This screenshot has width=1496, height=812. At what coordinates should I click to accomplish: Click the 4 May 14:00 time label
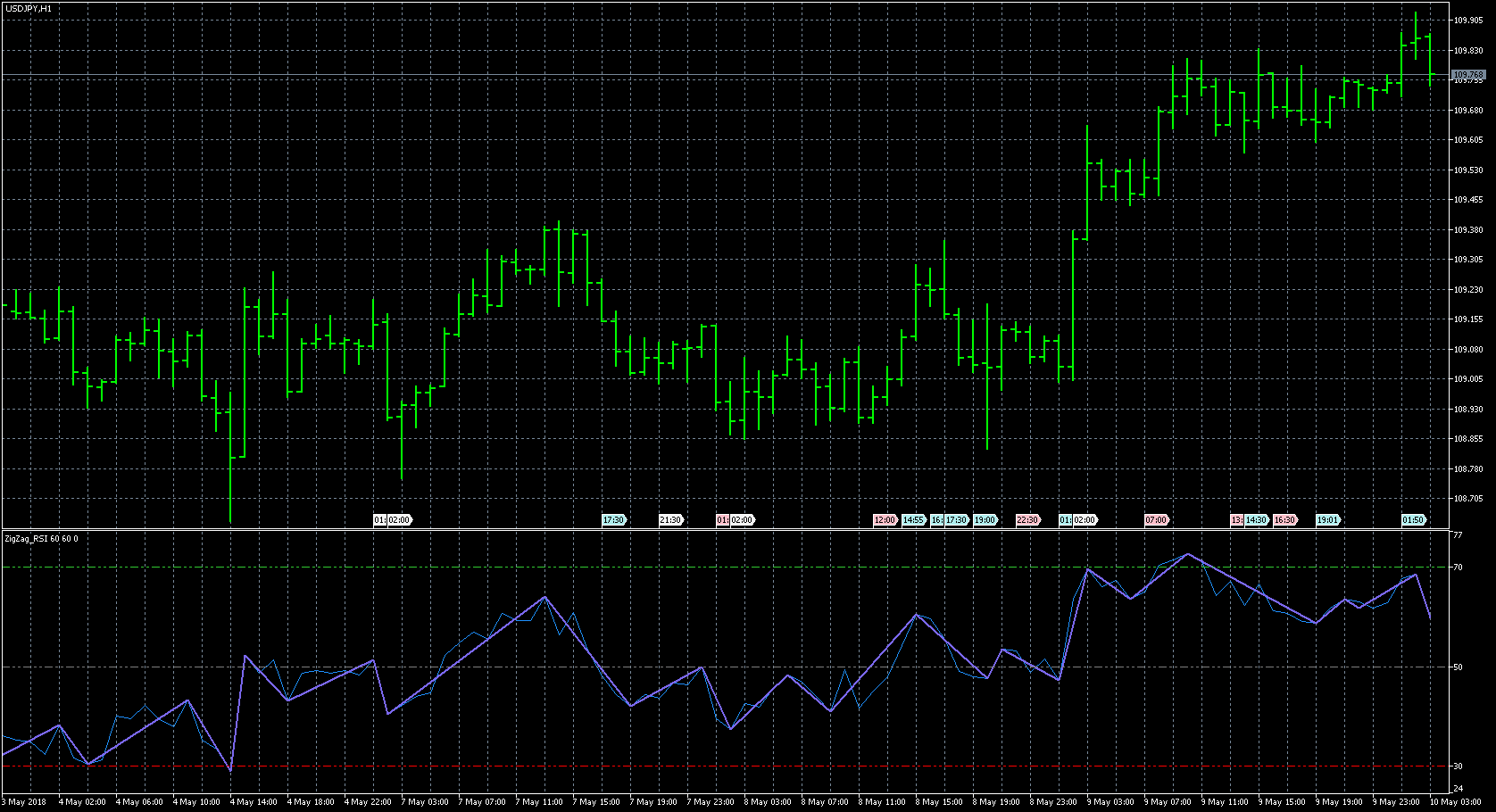pyautogui.click(x=254, y=802)
